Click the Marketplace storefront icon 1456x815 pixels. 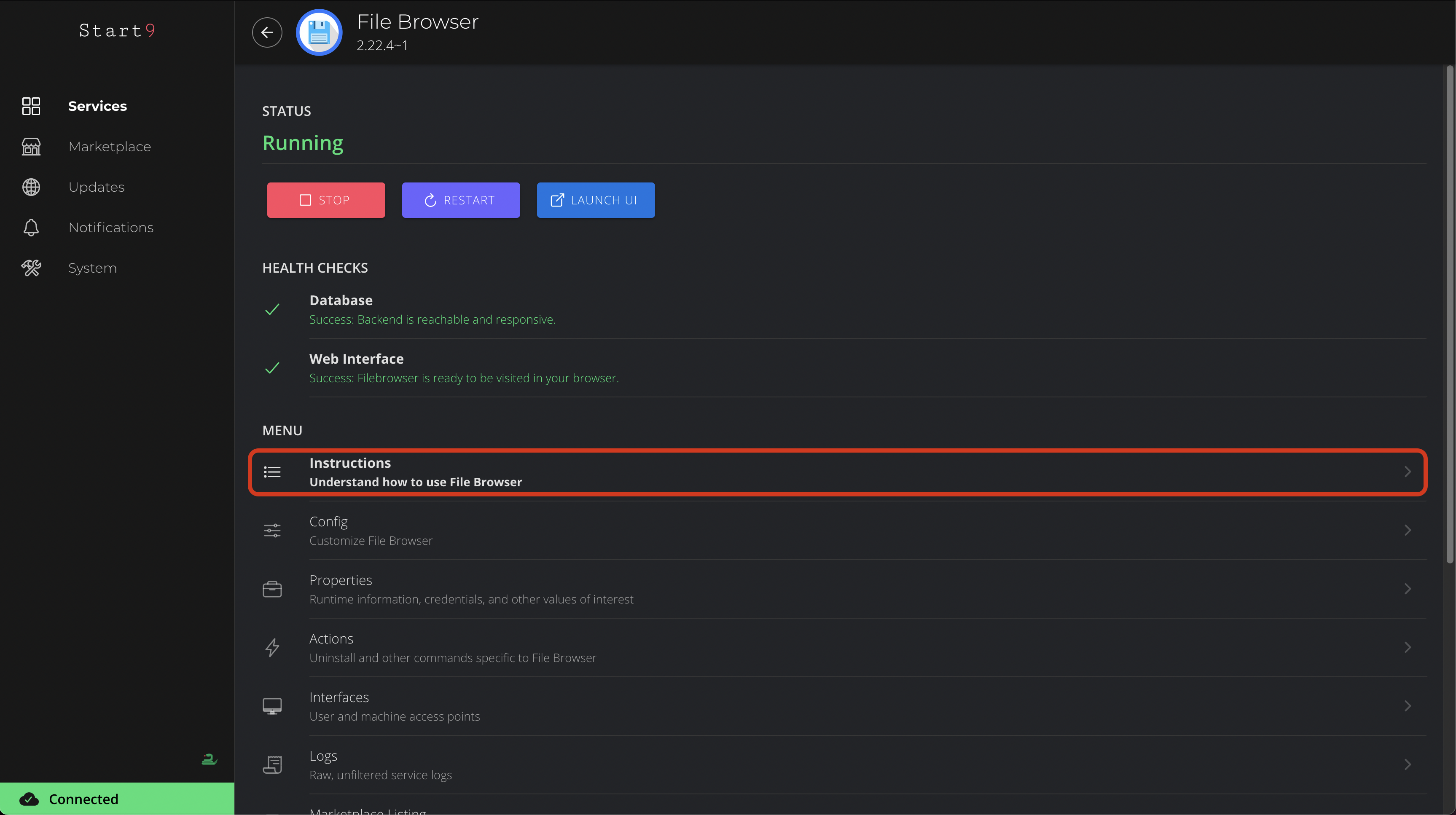pos(31,146)
